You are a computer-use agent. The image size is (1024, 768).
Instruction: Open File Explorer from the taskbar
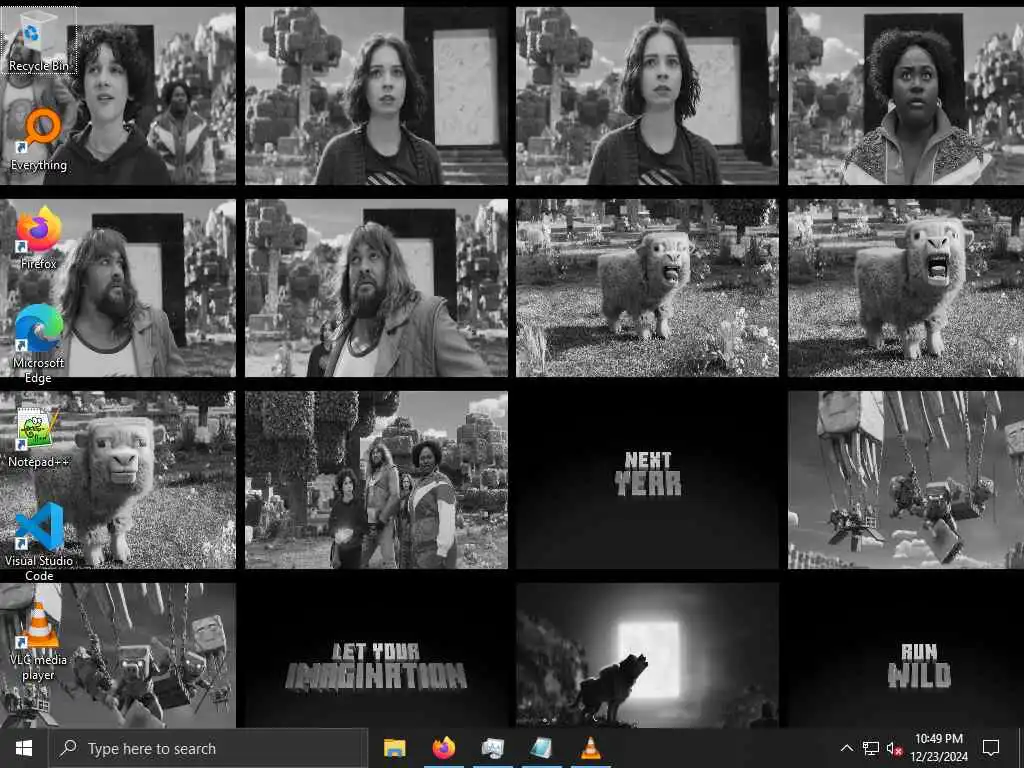pos(394,748)
